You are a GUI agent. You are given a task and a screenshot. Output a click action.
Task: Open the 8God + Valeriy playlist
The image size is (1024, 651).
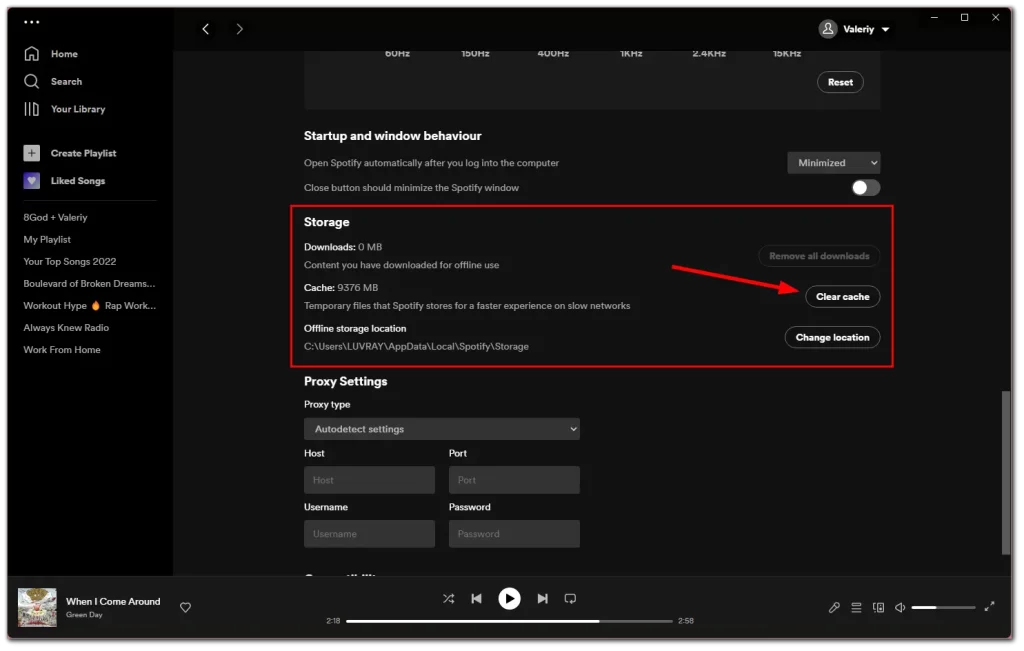(x=56, y=217)
